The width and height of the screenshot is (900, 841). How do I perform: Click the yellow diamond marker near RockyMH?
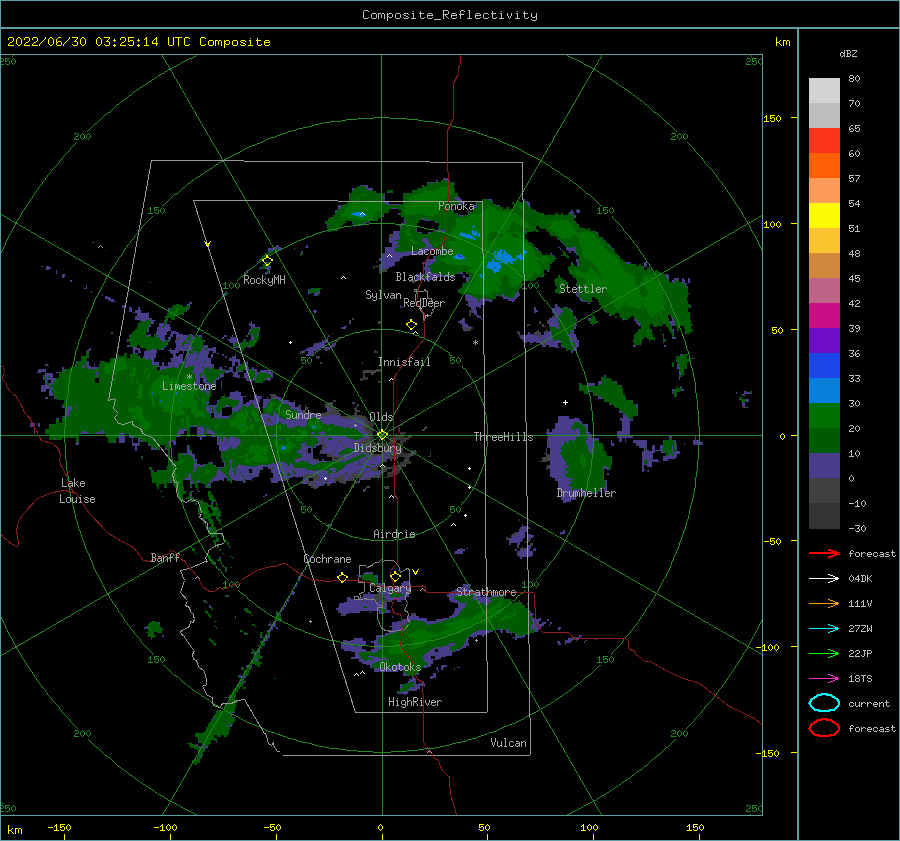point(267,261)
